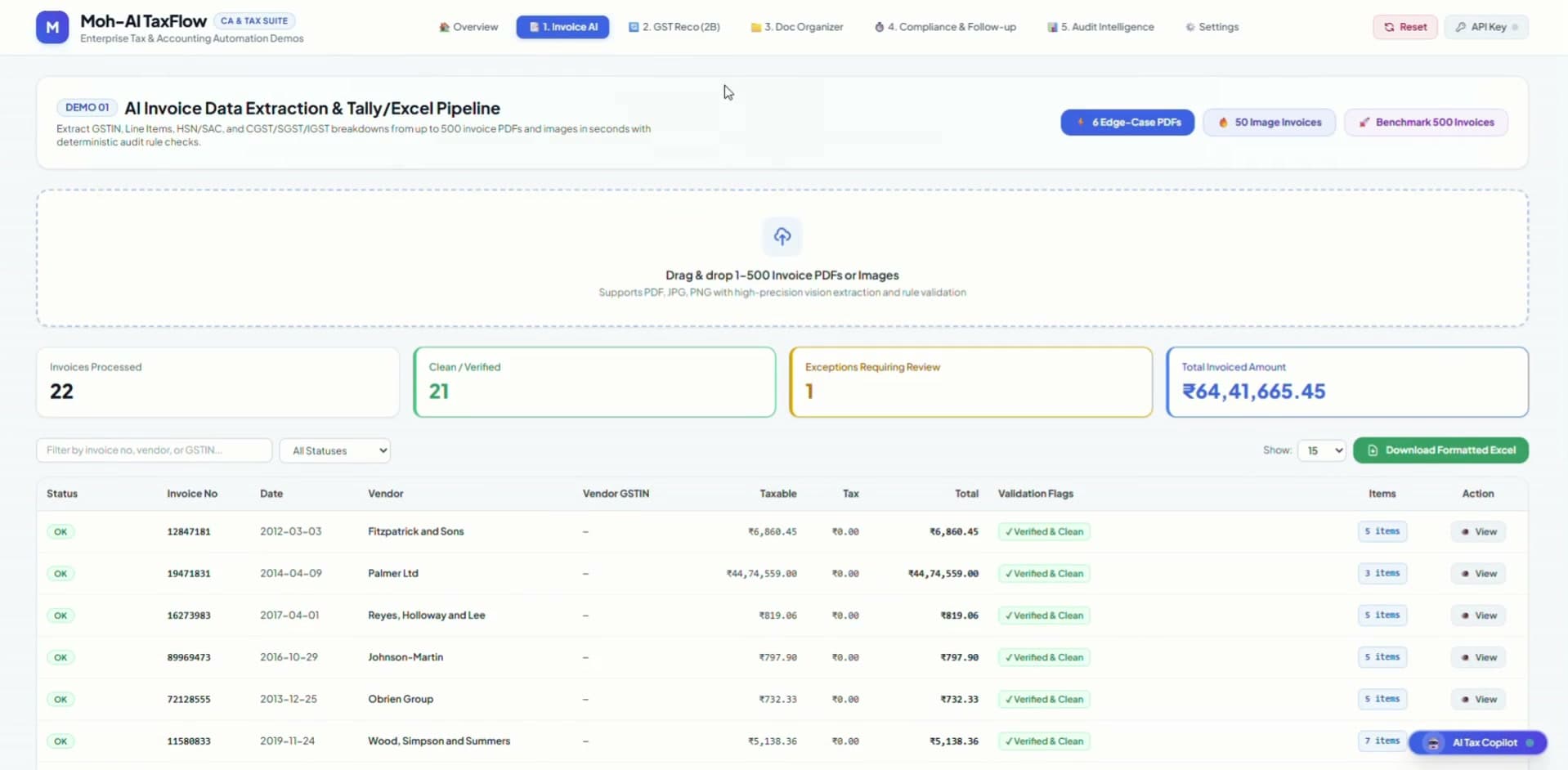
Task: View the Johnson-Martin invoice
Action: coord(1478,657)
